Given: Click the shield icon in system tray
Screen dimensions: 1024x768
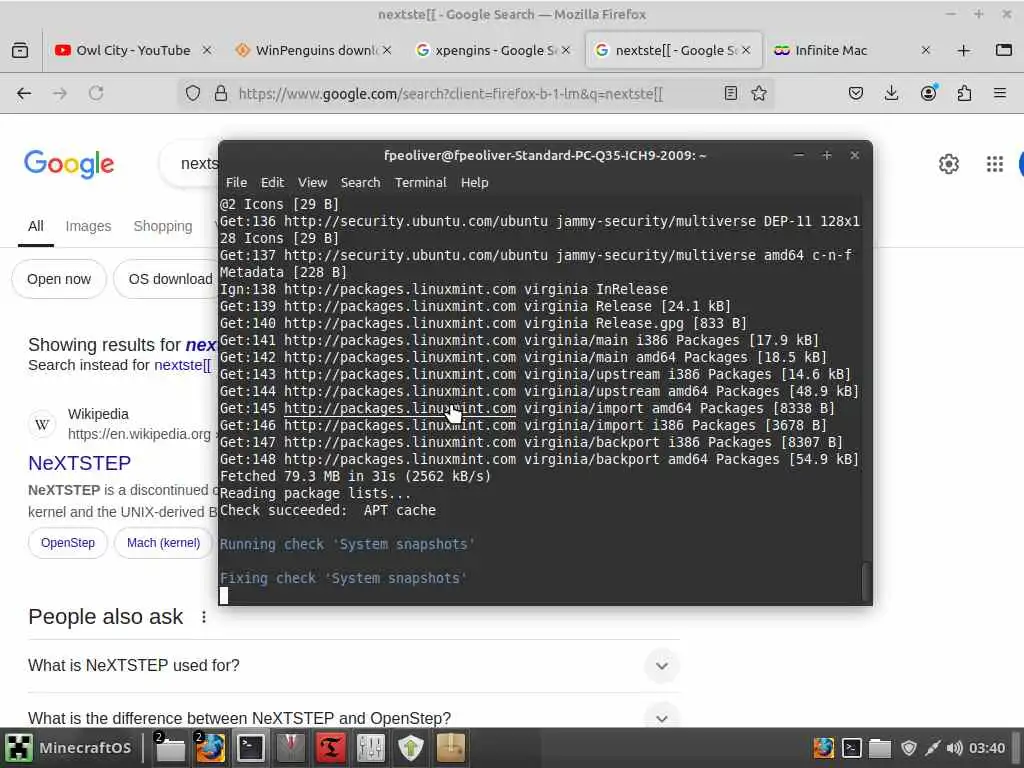Looking at the screenshot, I should 908,748.
